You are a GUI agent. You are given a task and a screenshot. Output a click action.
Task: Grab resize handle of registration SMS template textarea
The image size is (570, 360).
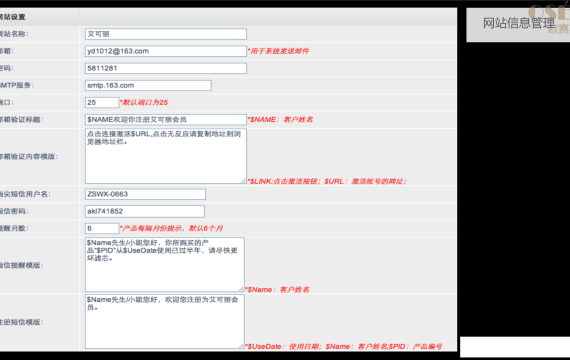pyautogui.click(x=242, y=346)
